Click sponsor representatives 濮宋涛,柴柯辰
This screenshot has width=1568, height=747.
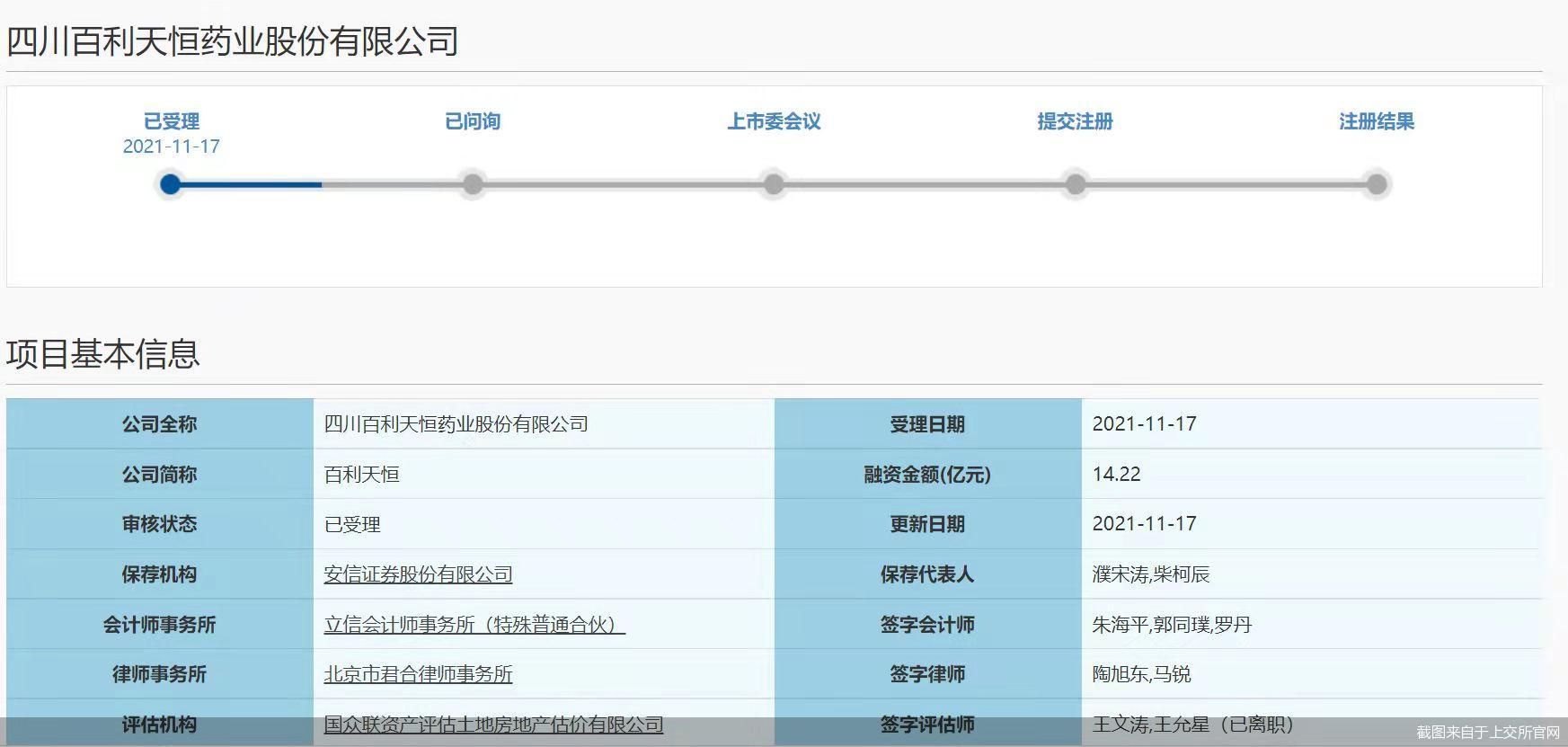tap(1150, 574)
